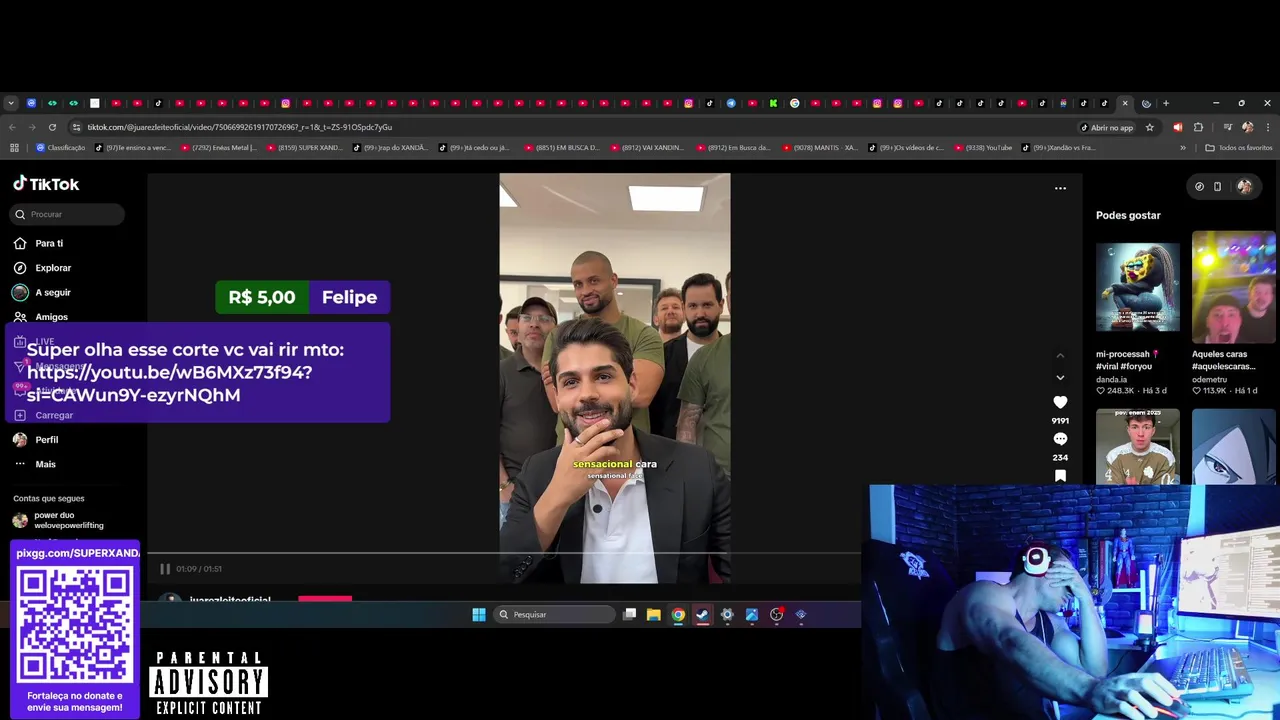1280x720 pixels.
Task: Click the youtu.be link in the donation message
Action: coord(169,383)
